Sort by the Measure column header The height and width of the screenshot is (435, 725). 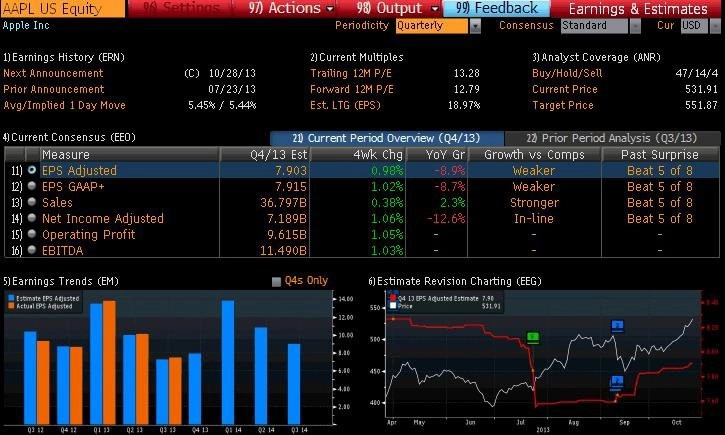(129, 154)
